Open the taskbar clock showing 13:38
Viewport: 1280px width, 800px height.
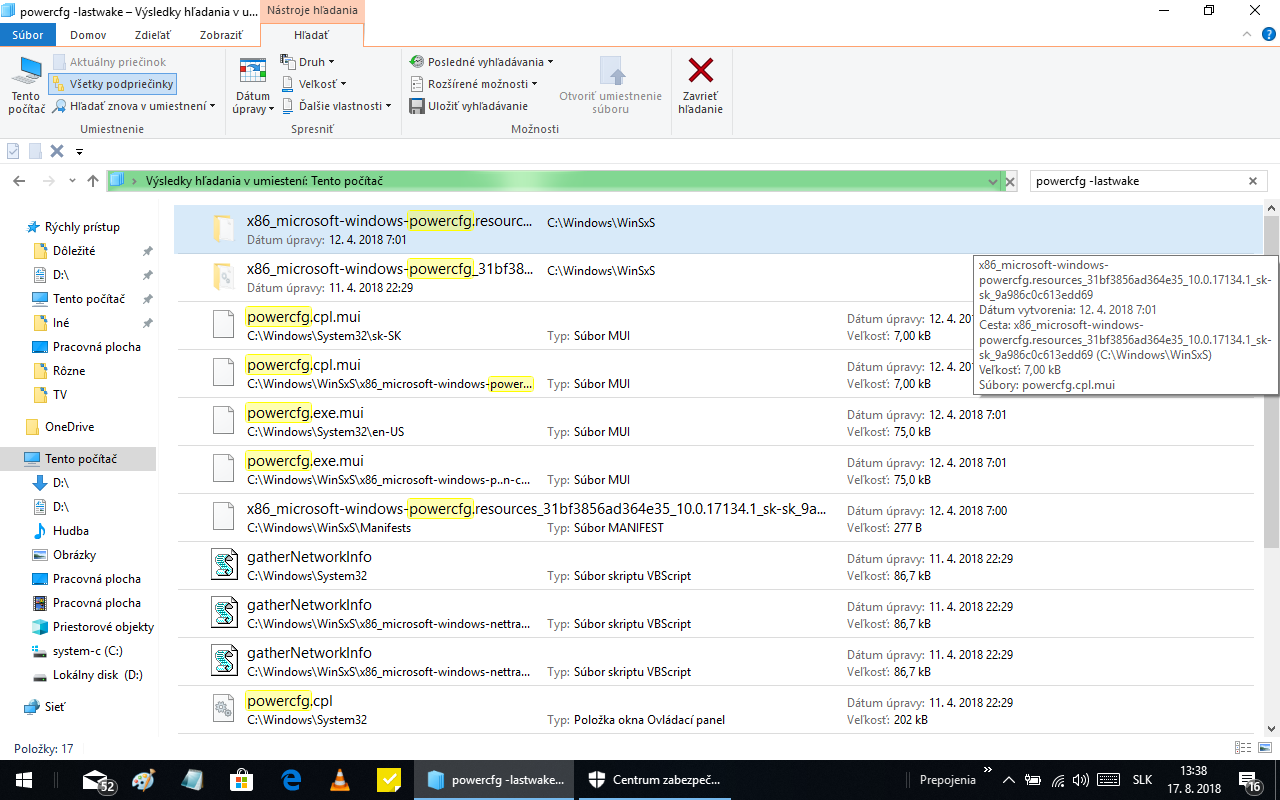(1193, 780)
